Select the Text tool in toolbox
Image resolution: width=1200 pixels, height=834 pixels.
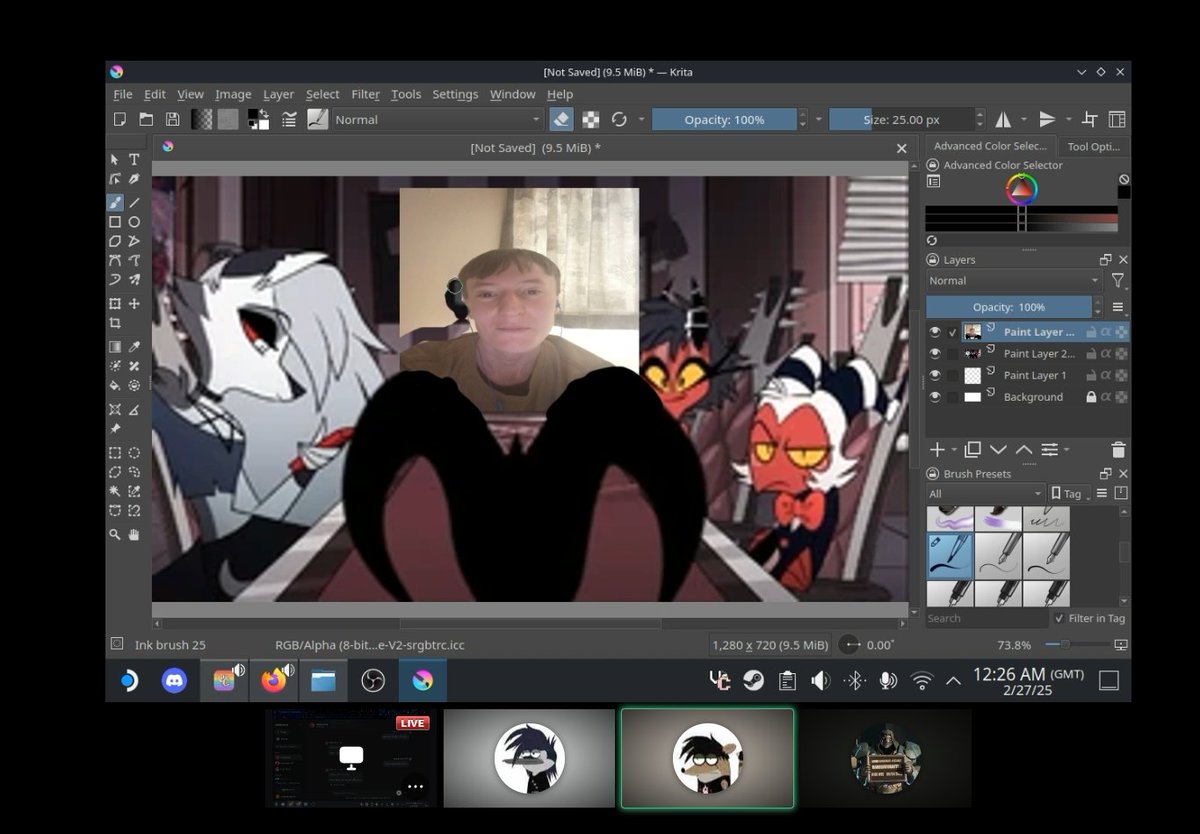click(x=134, y=160)
